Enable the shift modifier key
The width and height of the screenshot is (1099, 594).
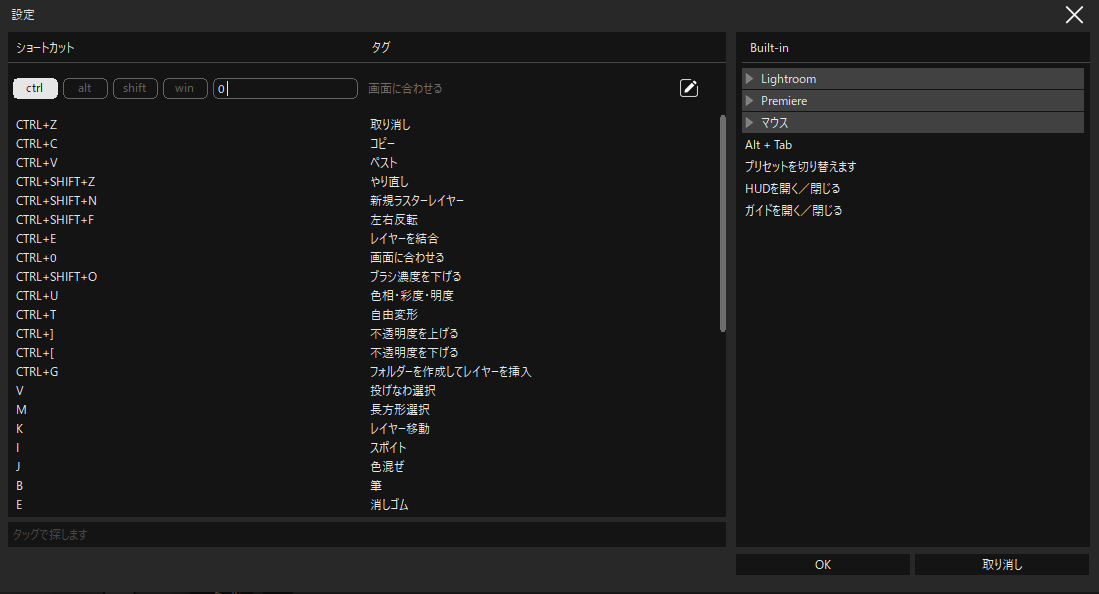pos(135,88)
